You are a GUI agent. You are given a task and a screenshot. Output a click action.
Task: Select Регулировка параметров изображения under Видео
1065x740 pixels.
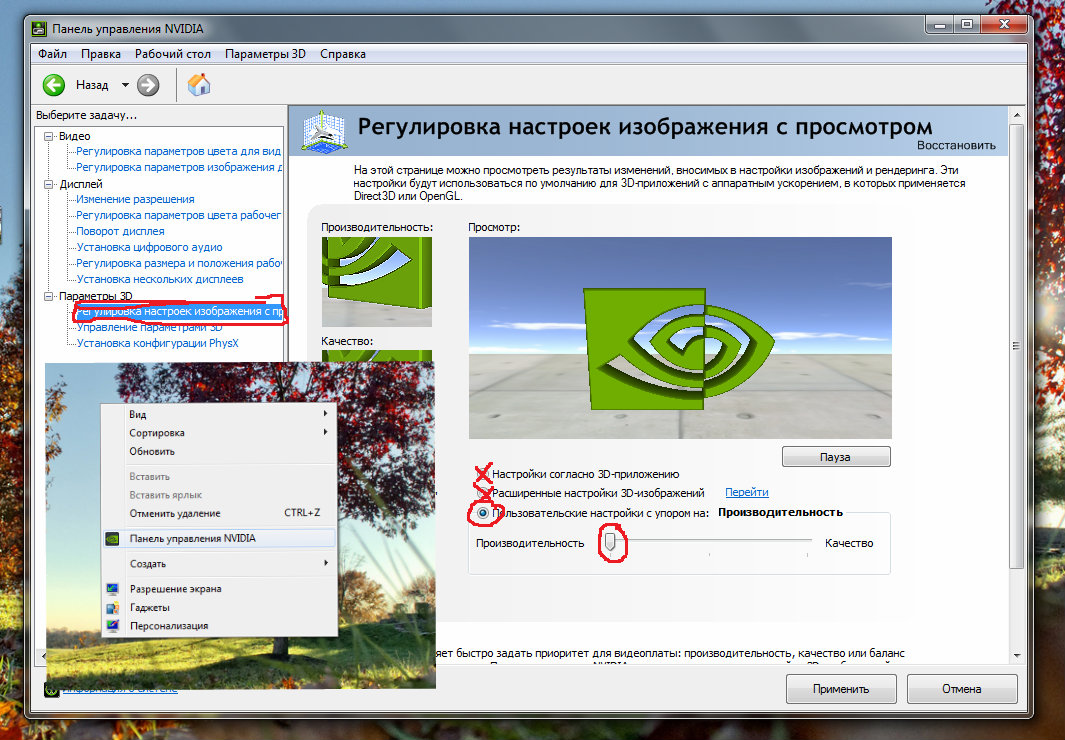point(179,167)
